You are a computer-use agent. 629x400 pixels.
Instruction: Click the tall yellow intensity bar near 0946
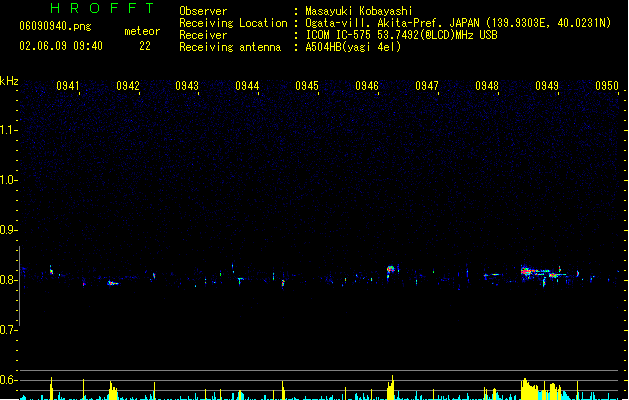[391, 388]
